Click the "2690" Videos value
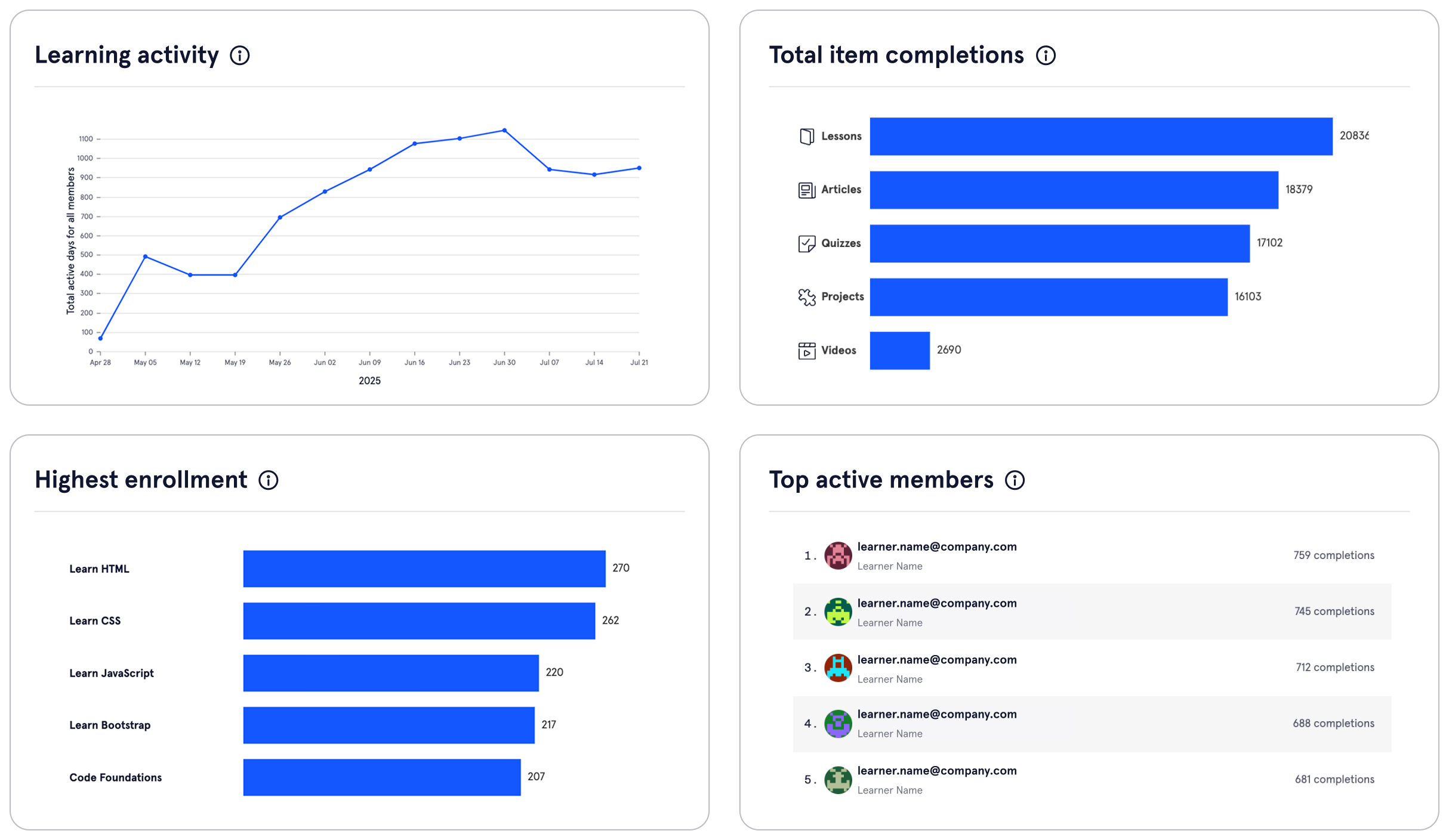The width and height of the screenshot is (1449, 840). 949,350
